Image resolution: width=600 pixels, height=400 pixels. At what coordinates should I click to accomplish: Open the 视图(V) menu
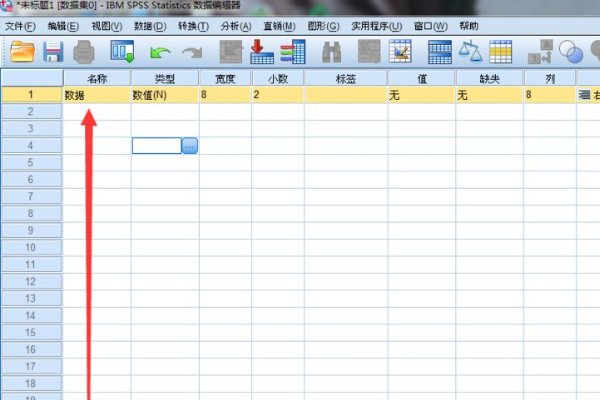[x=107, y=26]
